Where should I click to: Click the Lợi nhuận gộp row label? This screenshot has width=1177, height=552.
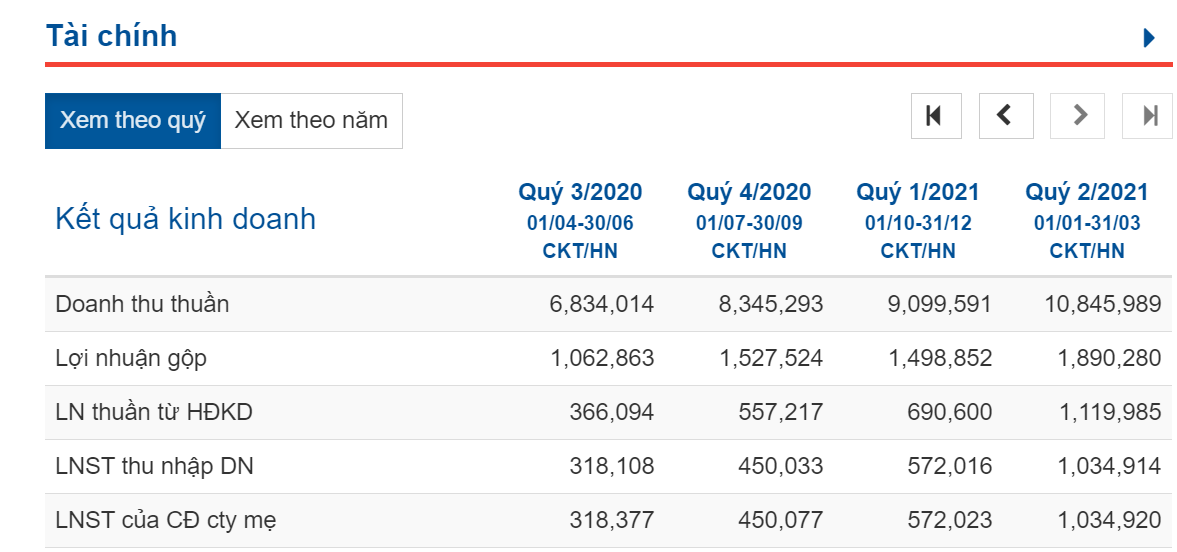coord(131,358)
